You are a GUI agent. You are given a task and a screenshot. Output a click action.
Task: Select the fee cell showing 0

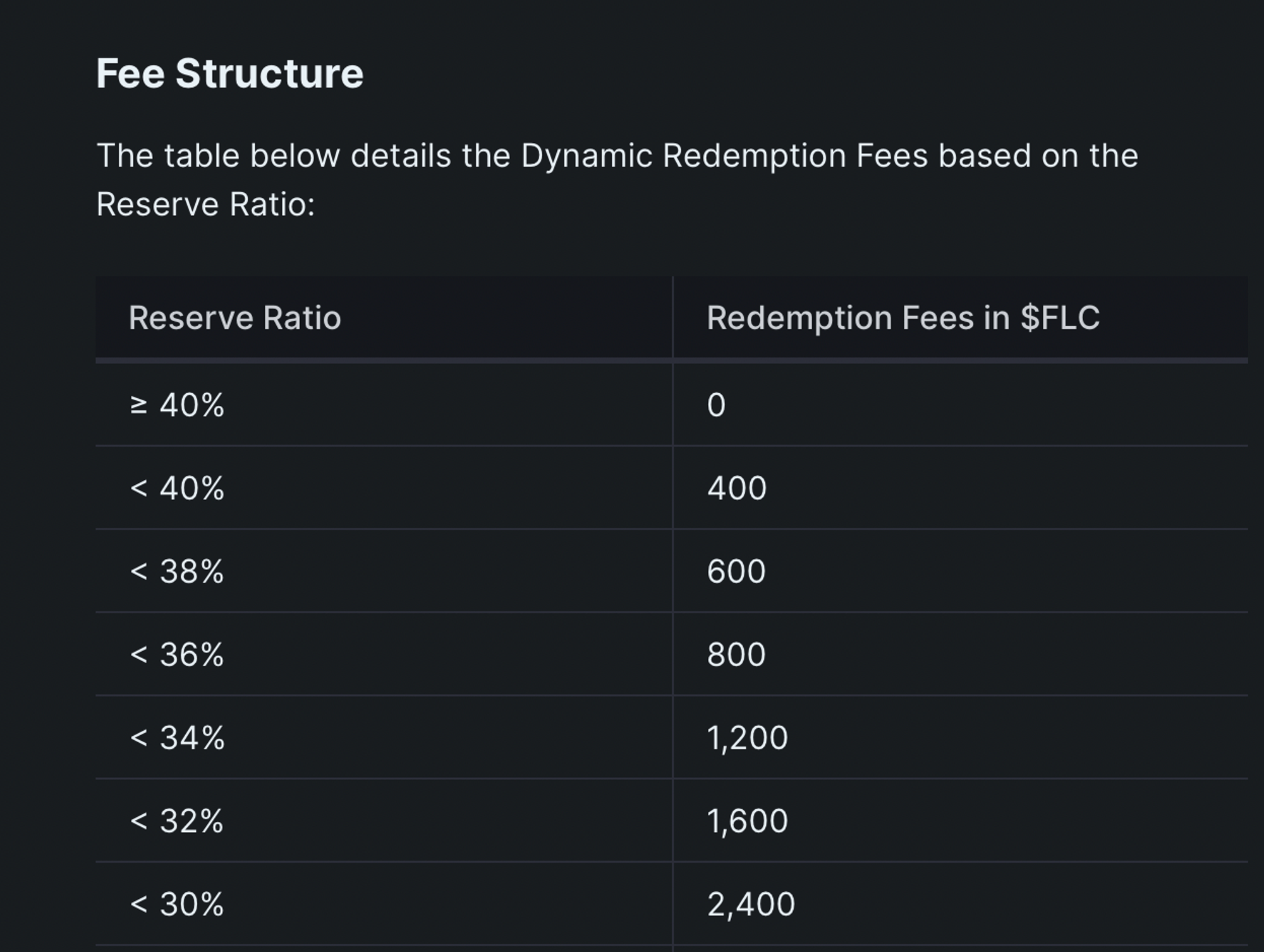716,405
